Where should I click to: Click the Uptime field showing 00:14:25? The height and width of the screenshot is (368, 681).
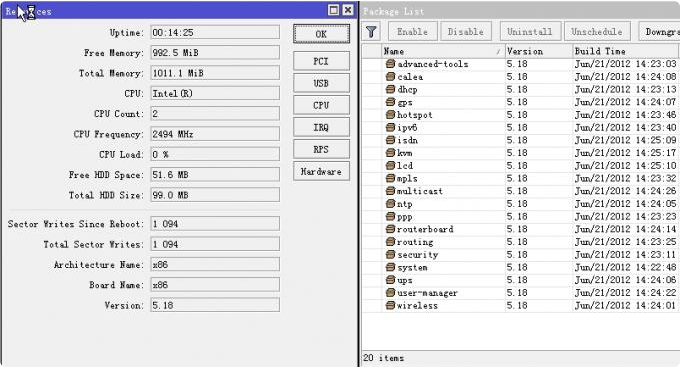coord(215,33)
